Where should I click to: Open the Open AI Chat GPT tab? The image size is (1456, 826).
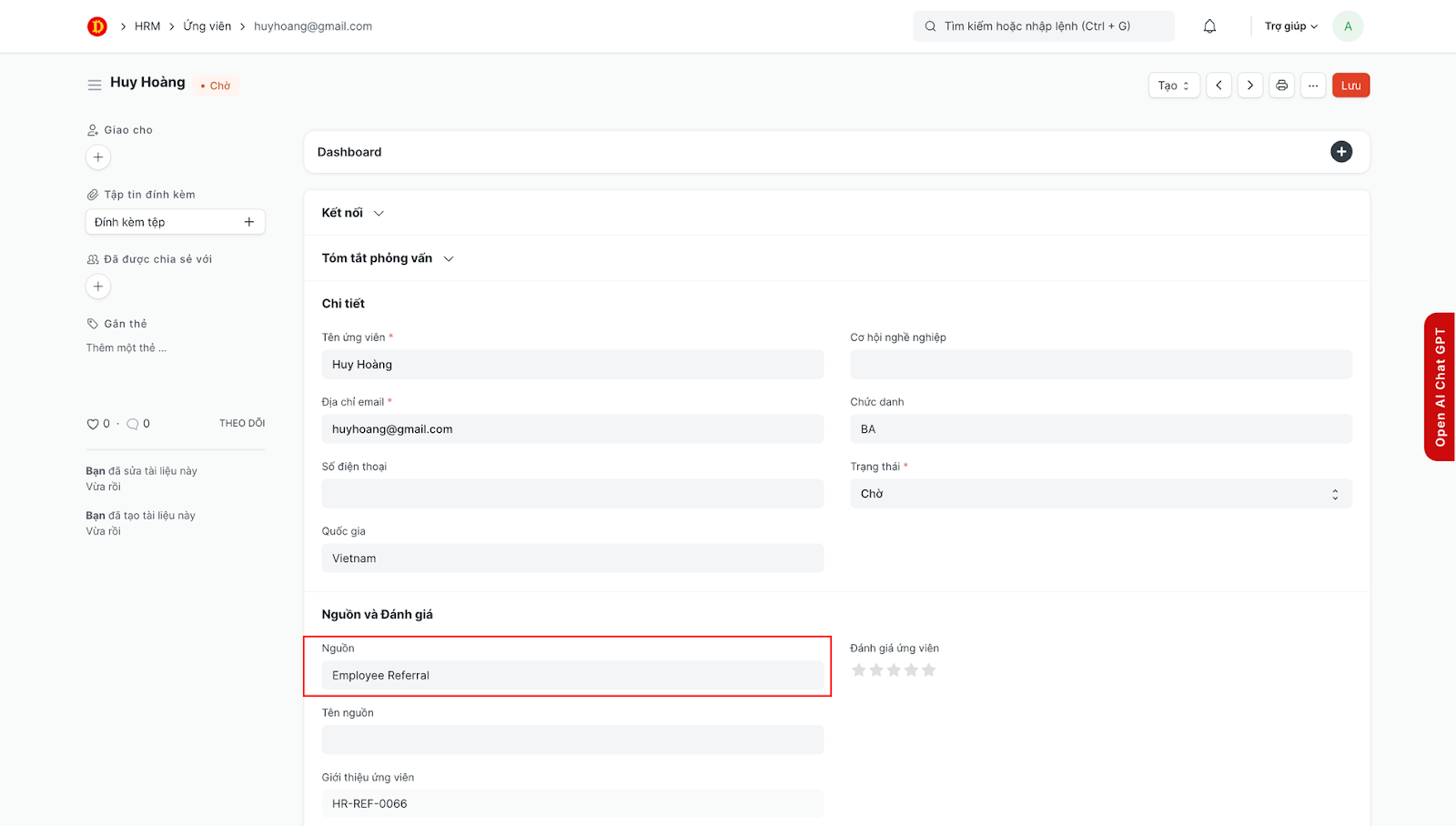pos(1440,387)
